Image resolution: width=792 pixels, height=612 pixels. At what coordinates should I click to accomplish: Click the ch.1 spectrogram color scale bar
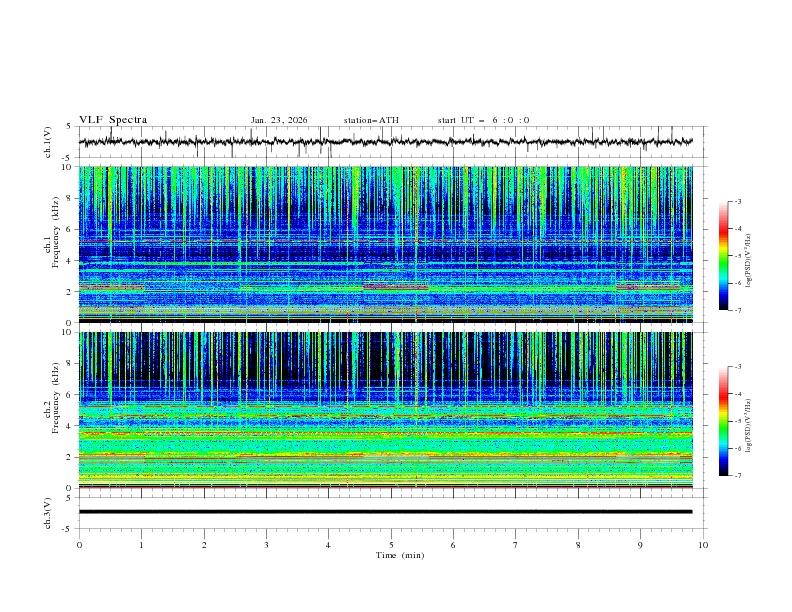point(723,256)
